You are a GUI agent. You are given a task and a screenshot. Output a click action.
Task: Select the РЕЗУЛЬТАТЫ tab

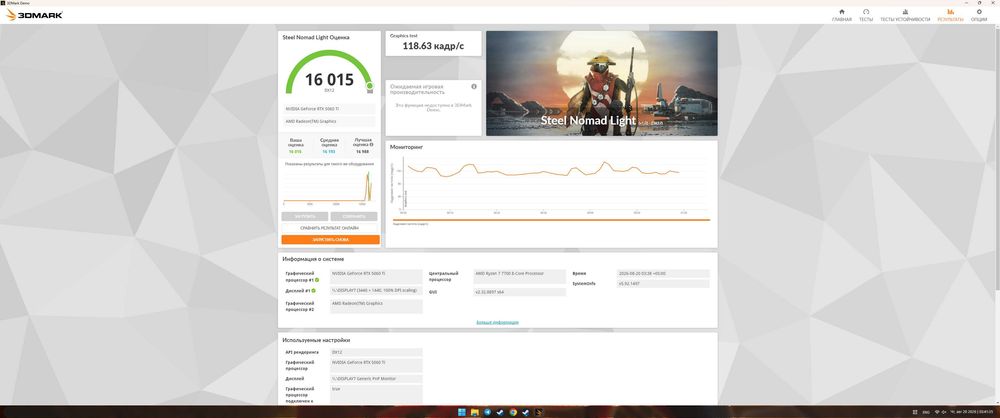click(950, 15)
